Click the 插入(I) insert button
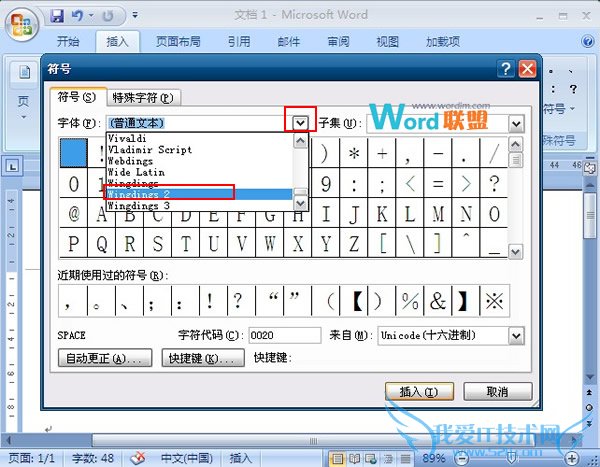This screenshot has height=467, width=600. point(419,392)
